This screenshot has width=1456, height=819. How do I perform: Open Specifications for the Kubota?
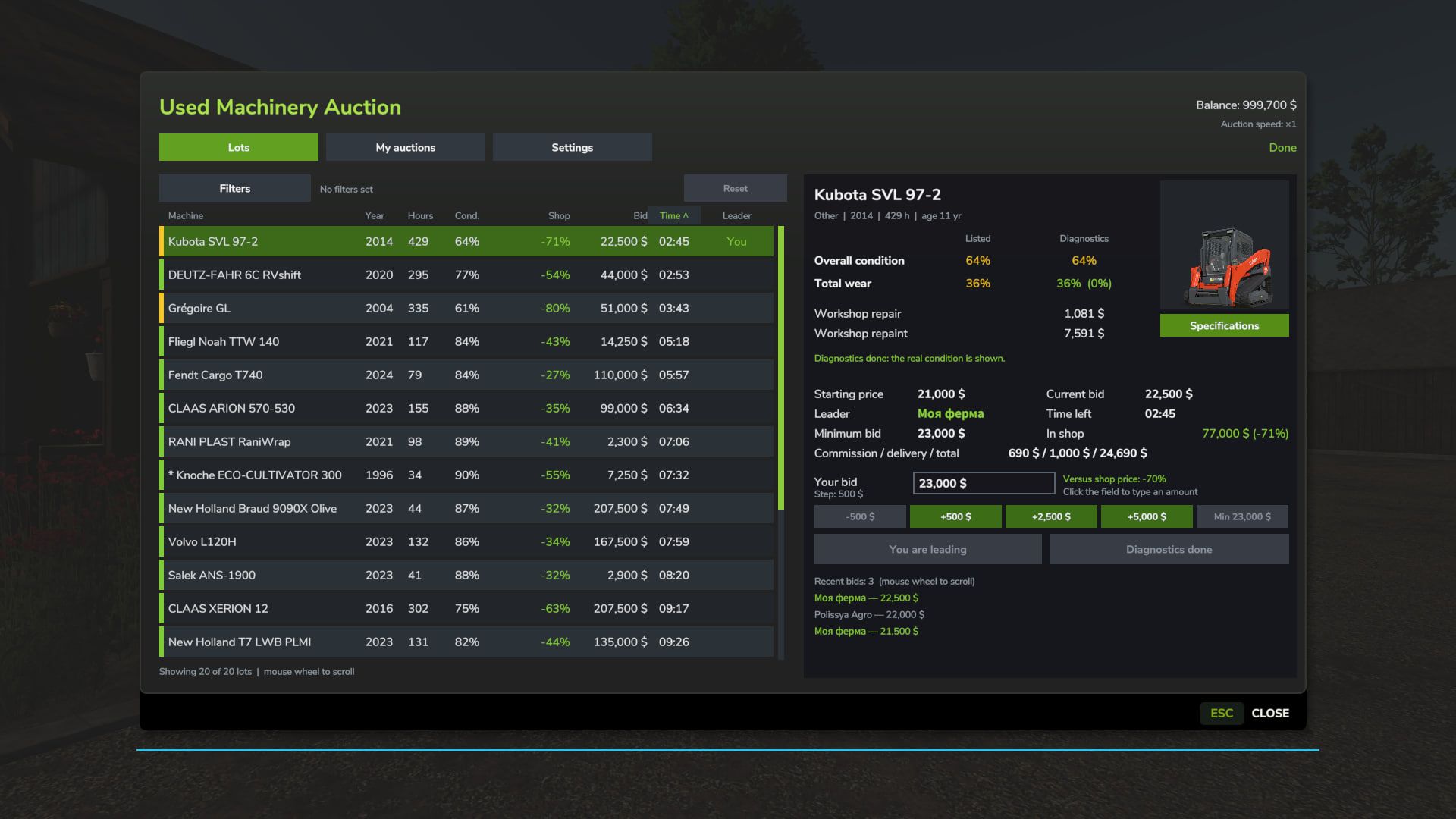(1224, 325)
